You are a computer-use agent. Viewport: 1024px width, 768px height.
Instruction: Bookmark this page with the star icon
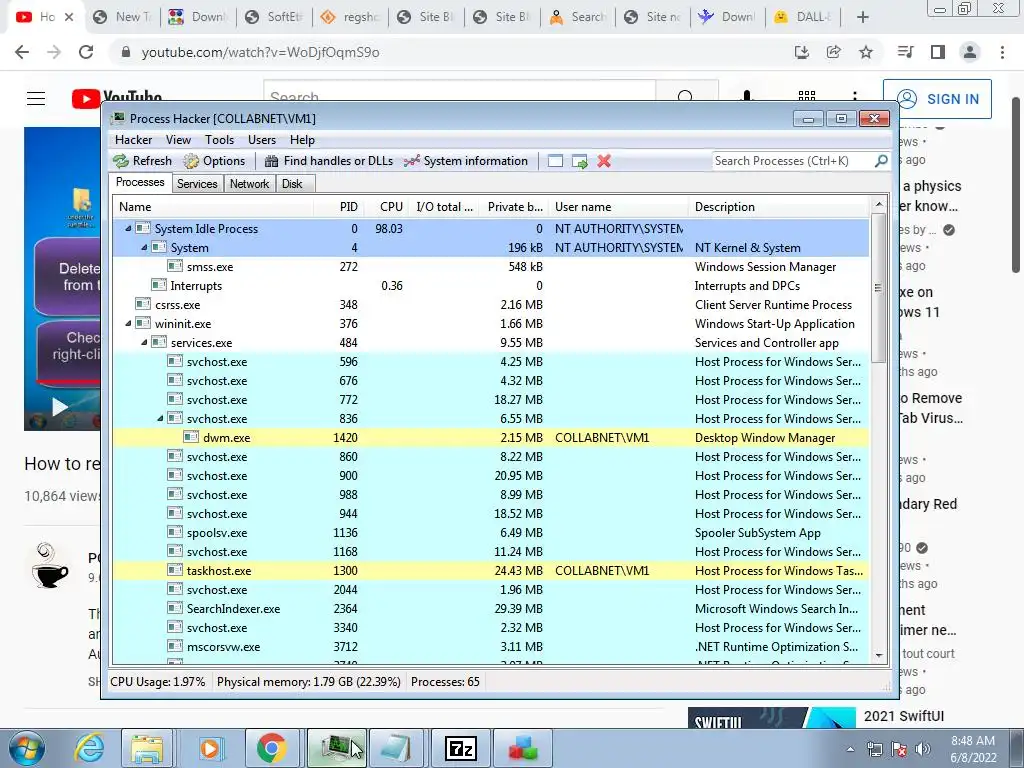(x=866, y=52)
